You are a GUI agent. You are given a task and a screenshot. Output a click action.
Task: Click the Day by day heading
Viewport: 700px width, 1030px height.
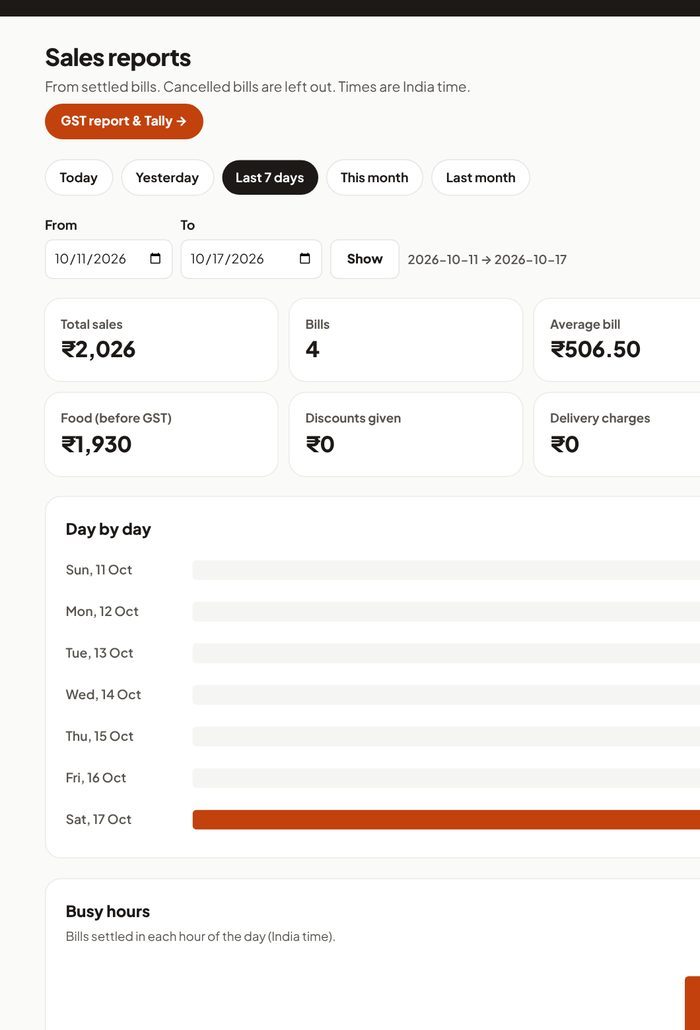108,529
